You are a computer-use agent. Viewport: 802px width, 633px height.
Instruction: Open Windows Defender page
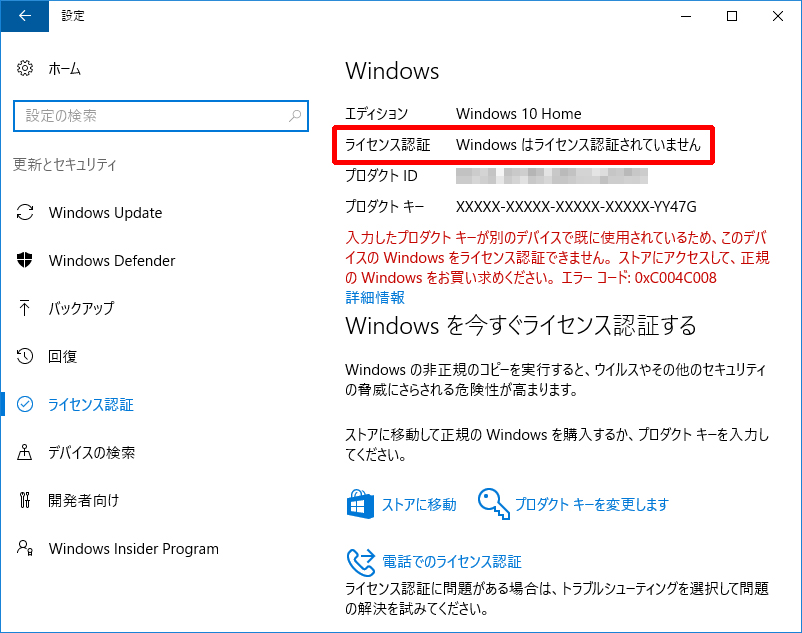click(x=112, y=261)
